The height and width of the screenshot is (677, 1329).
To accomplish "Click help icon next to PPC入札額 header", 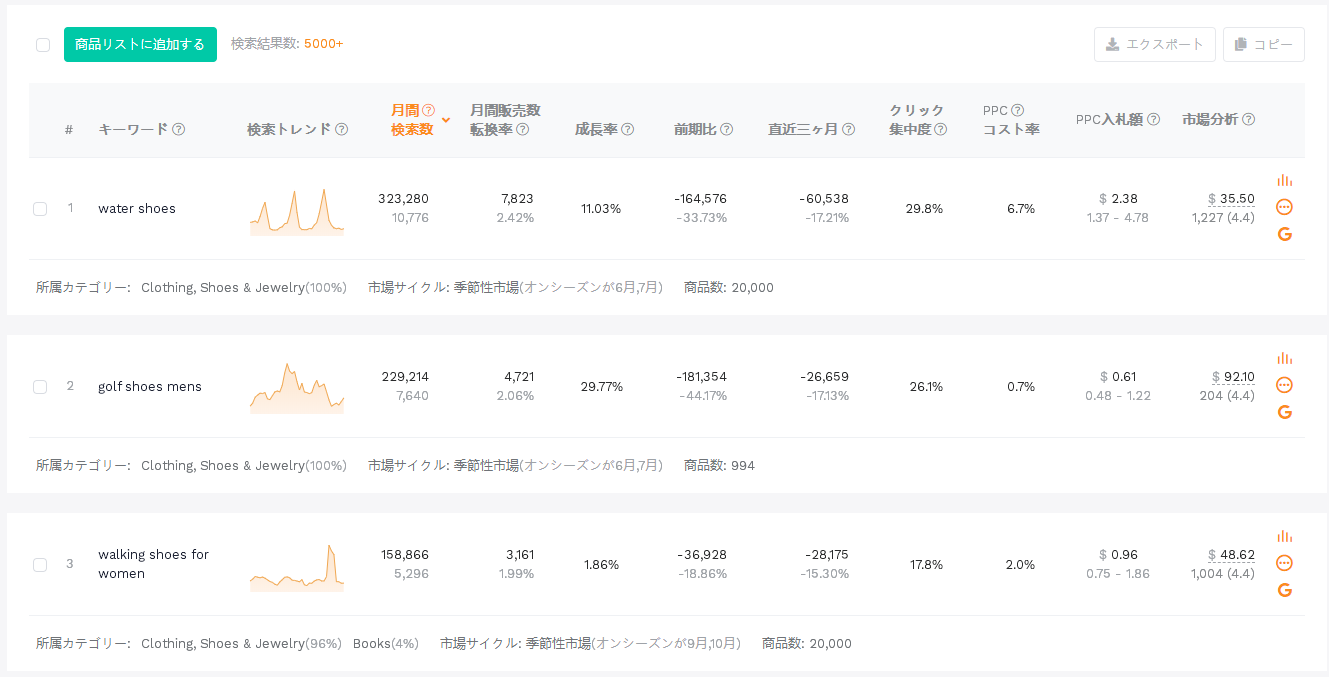I will tap(1153, 119).
